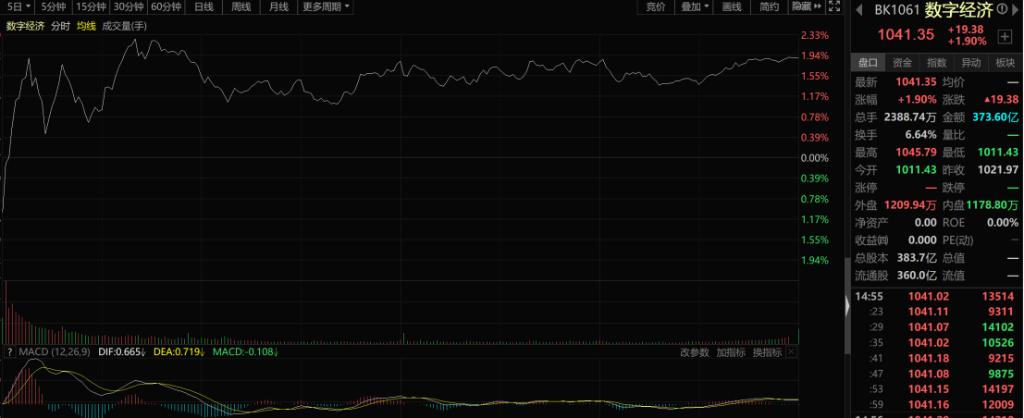Viewport: 1024px width, 418px height.
Task: Open the 叠加 overlay dropdown
Action: (x=692, y=7)
